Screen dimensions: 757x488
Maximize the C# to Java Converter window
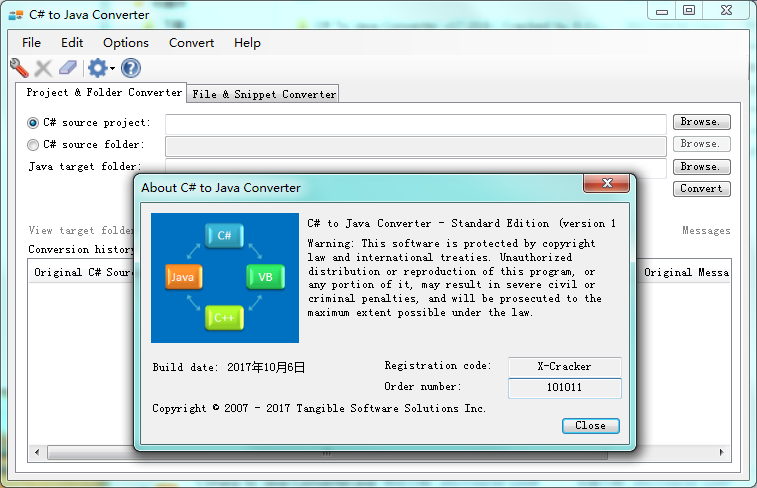[x=689, y=11]
